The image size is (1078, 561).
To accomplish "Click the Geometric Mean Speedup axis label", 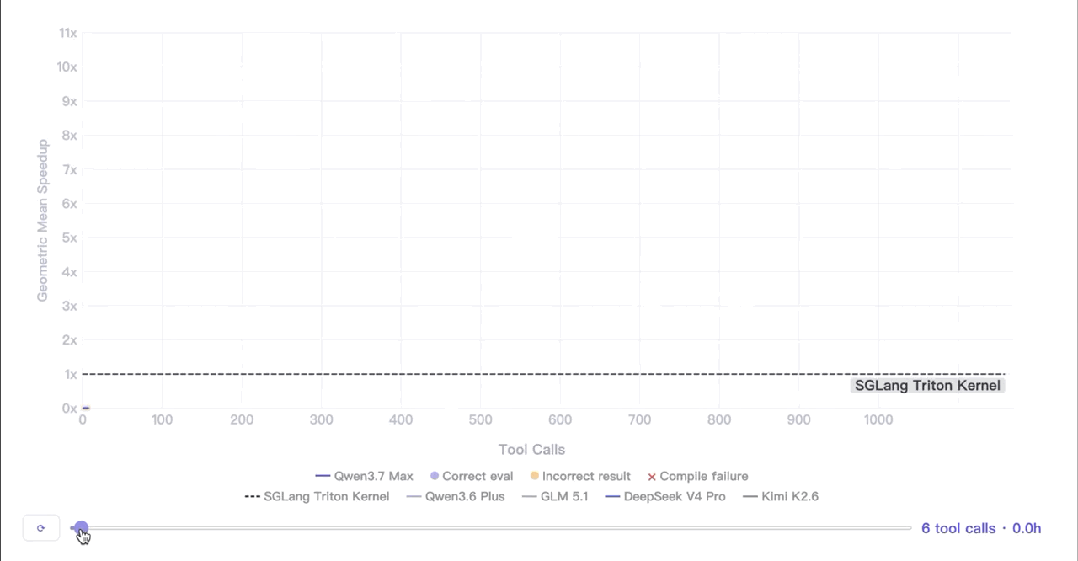I will pos(43,220).
